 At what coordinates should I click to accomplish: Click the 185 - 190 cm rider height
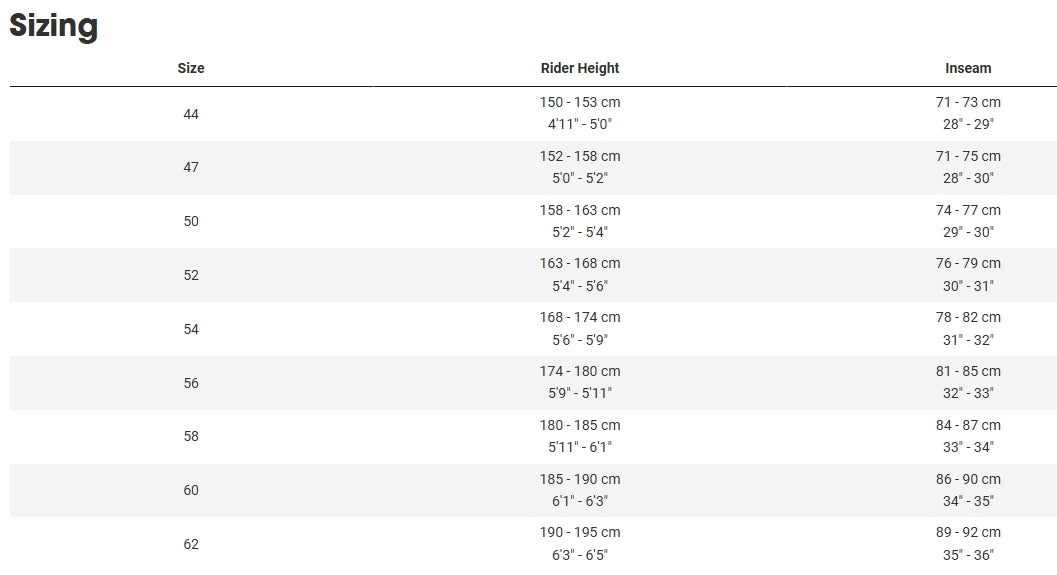pyautogui.click(x=580, y=479)
